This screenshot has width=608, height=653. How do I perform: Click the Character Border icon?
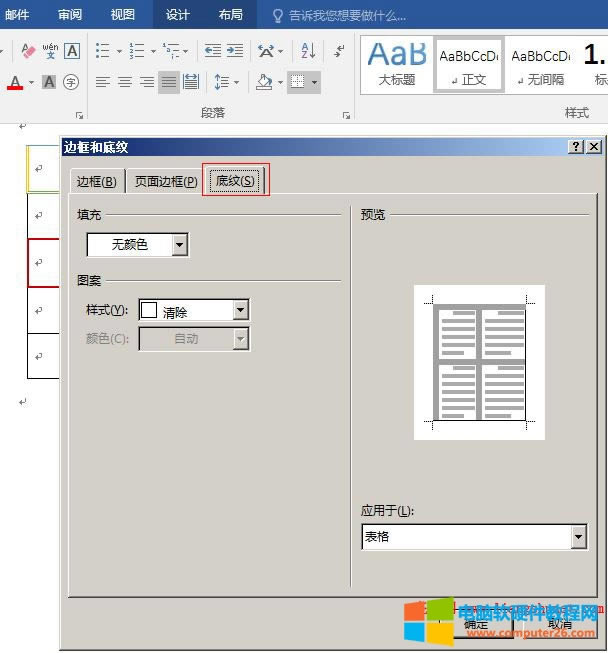(x=72, y=51)
